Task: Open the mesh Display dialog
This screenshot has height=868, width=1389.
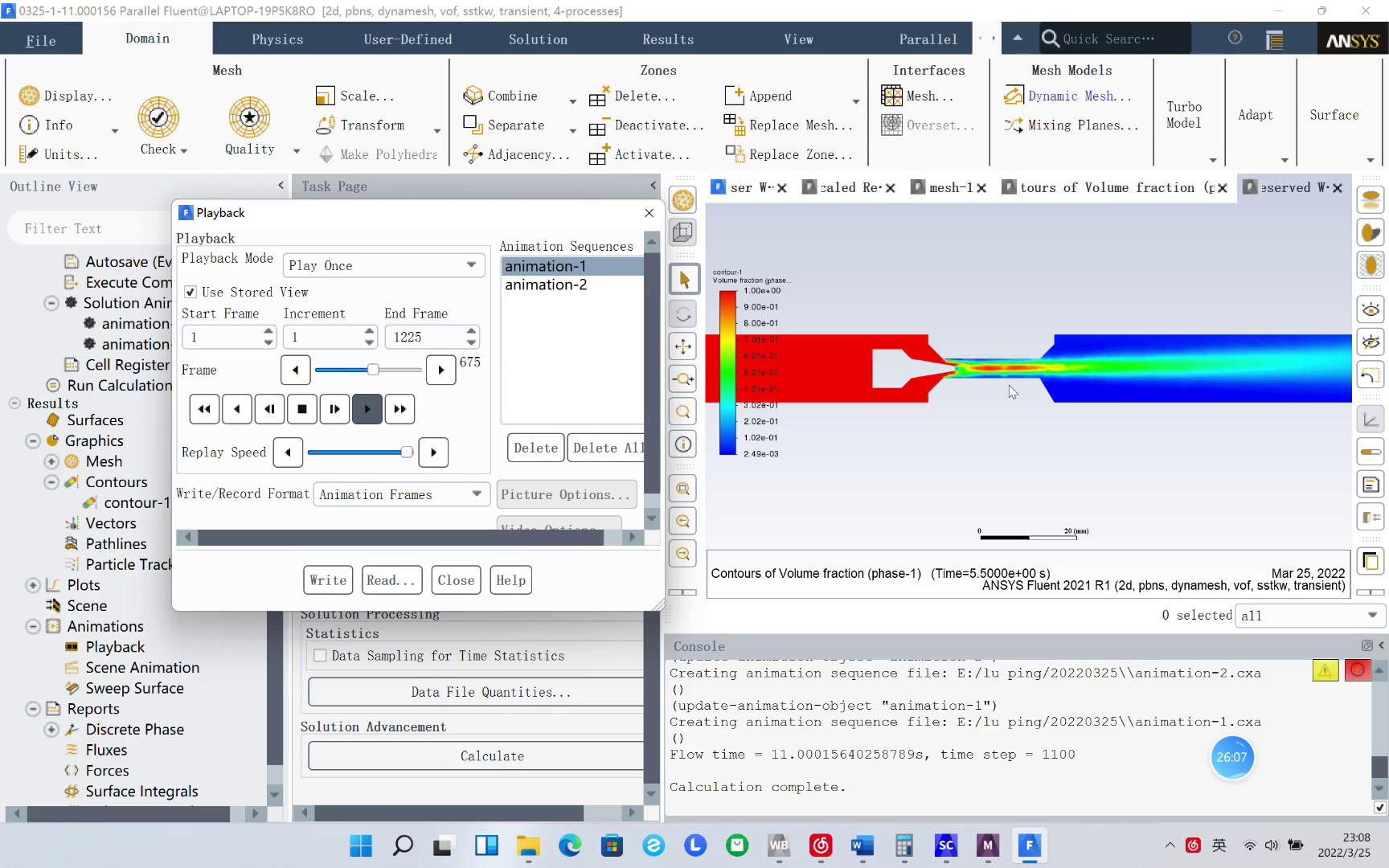Action: pos(65,96)
